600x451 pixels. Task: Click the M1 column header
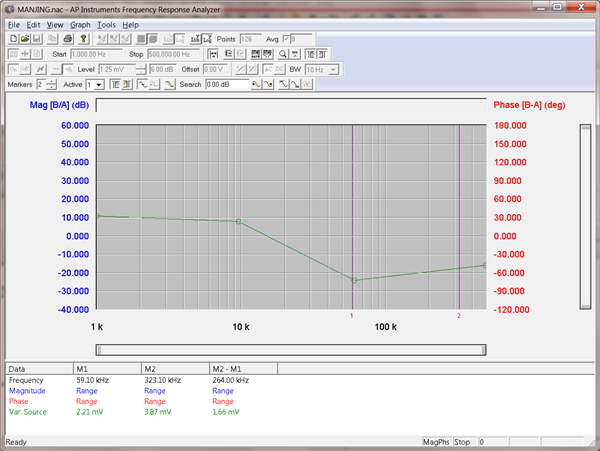click(x=107, y=369)
